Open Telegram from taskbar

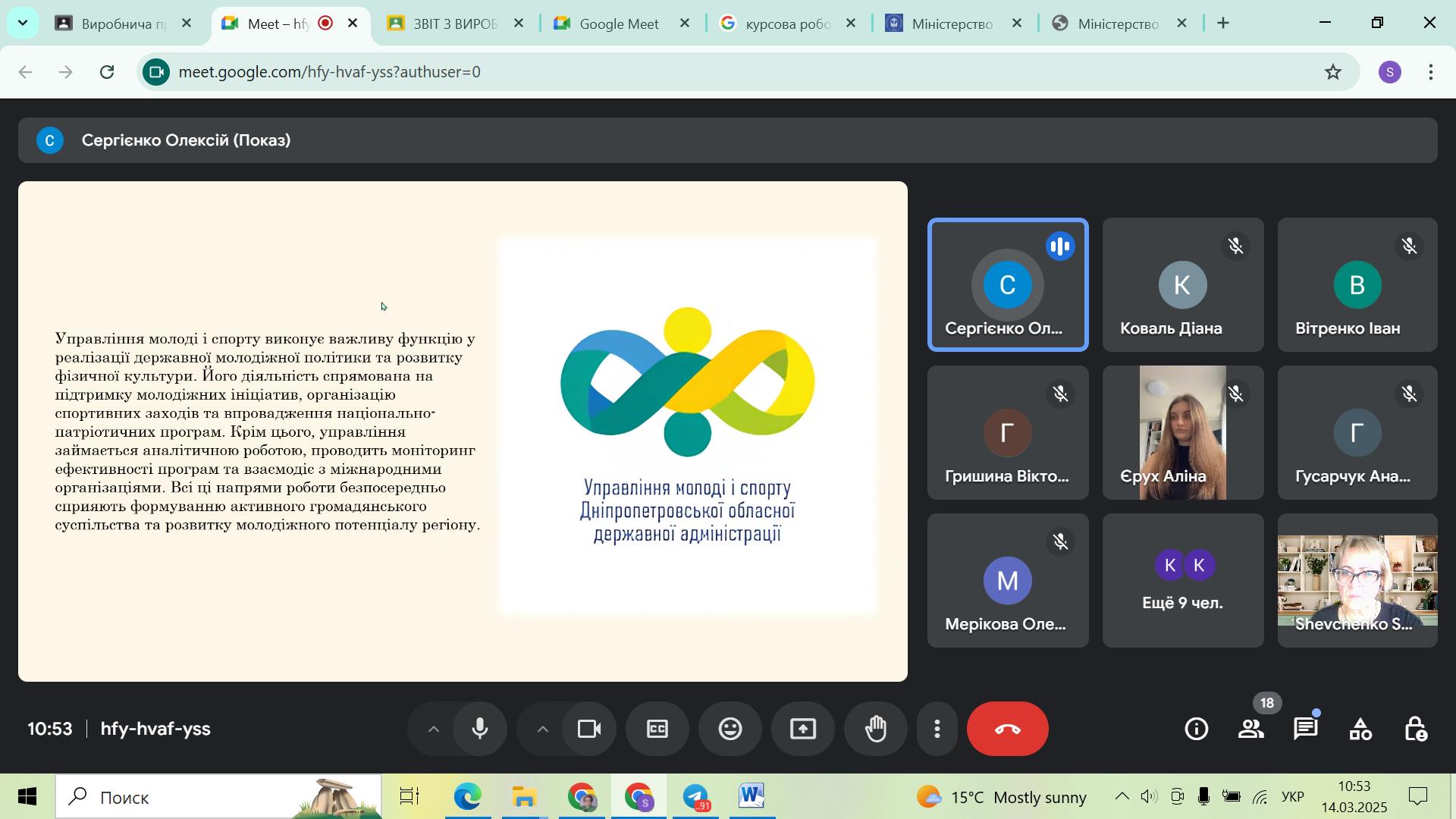[x=695, y=797]
